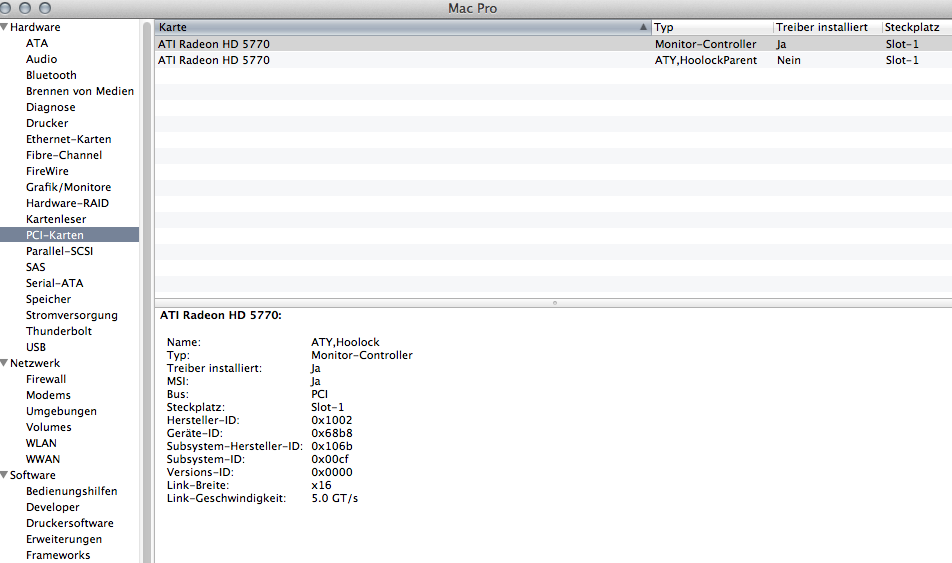Viewport: 952px width, 563px height.
Task: Click the Nein driver cell
Action: click(x=789, y=60)
